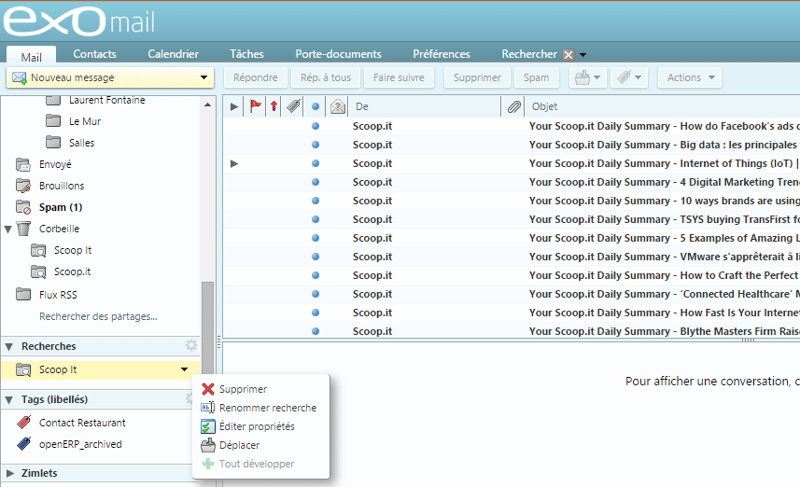Image resolution: width=800 pixels, height=487 pixels.
Task: Click the Faire suivre button
Action: [398, 78]
